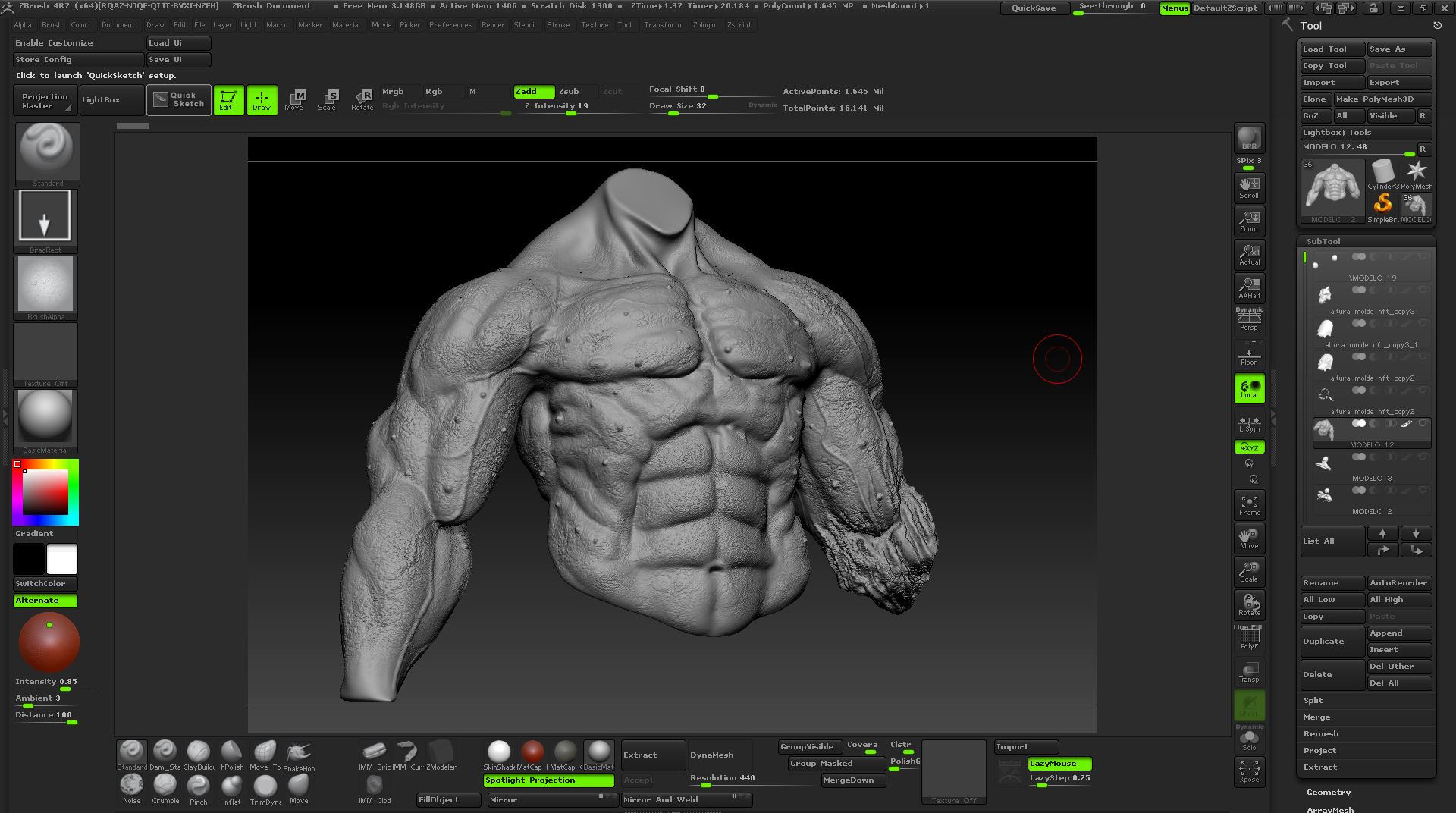Open the Zplugin menu
Viewport: 1456px width, 813px height.
coord(704,25)
